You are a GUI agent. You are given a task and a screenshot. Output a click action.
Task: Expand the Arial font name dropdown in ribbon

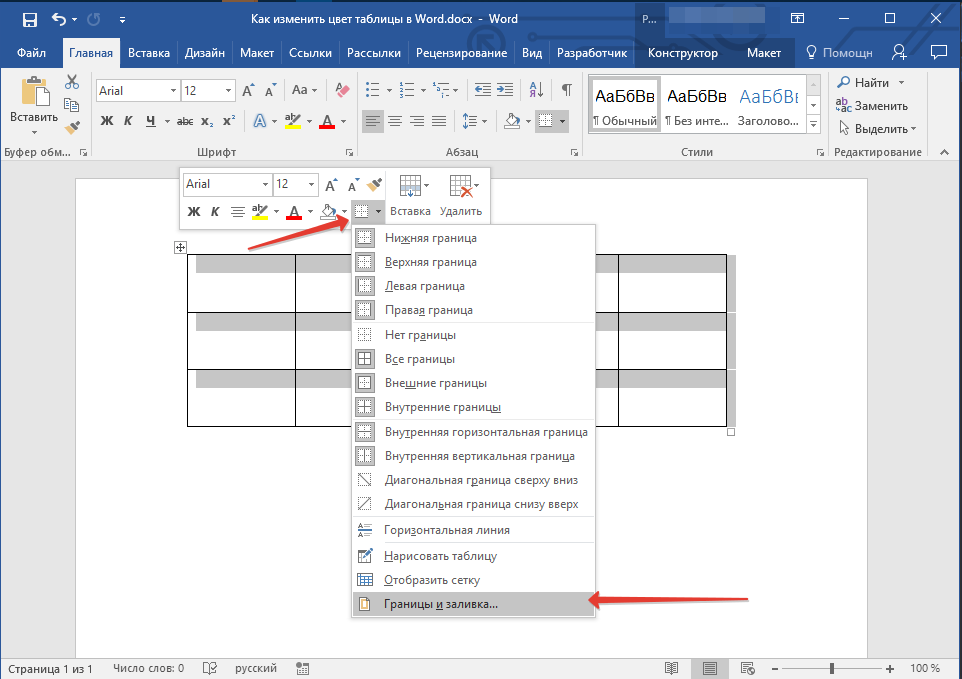pyautogui.click(x=173, y=91)
